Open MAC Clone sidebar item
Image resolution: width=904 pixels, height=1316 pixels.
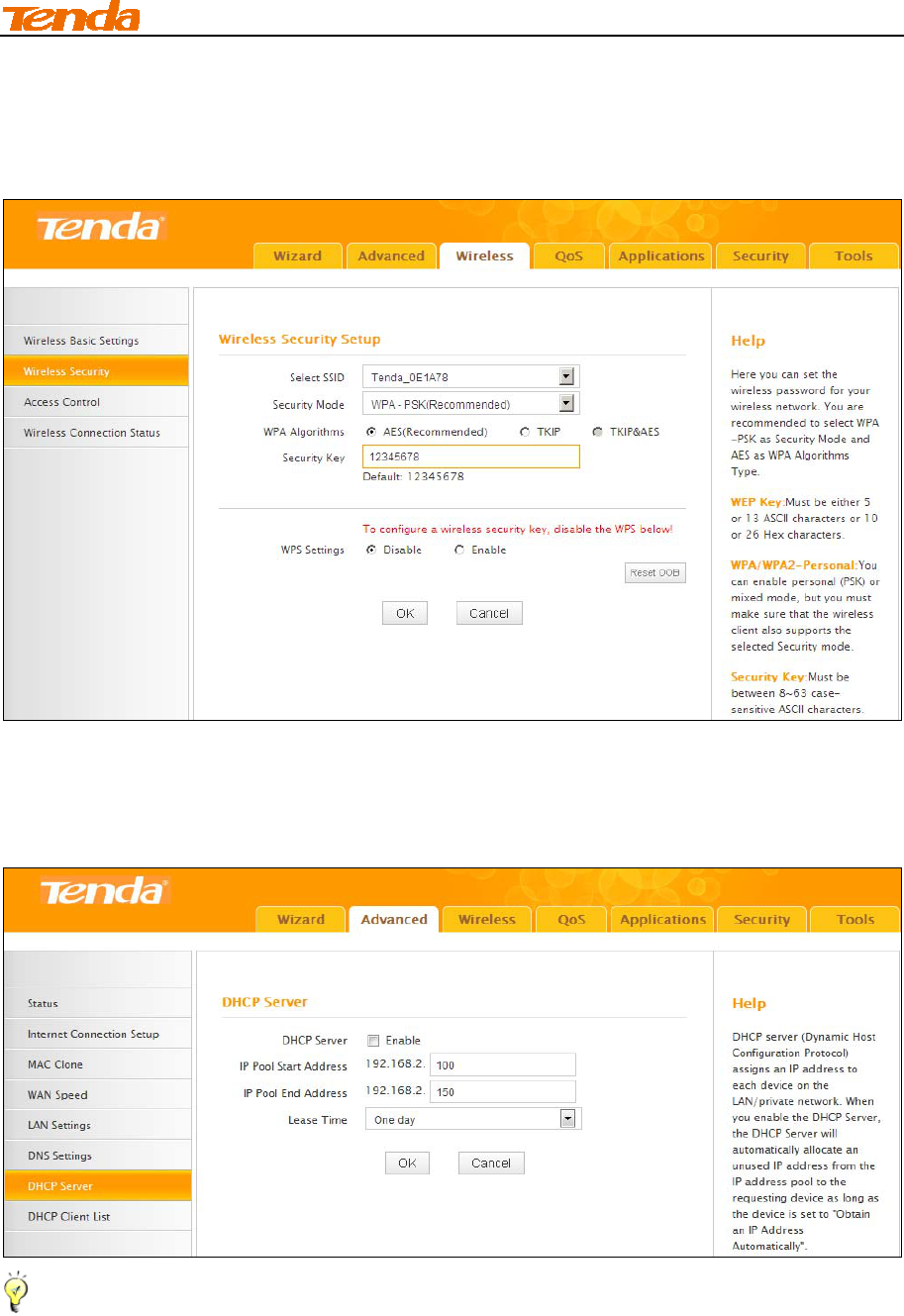97,1064
